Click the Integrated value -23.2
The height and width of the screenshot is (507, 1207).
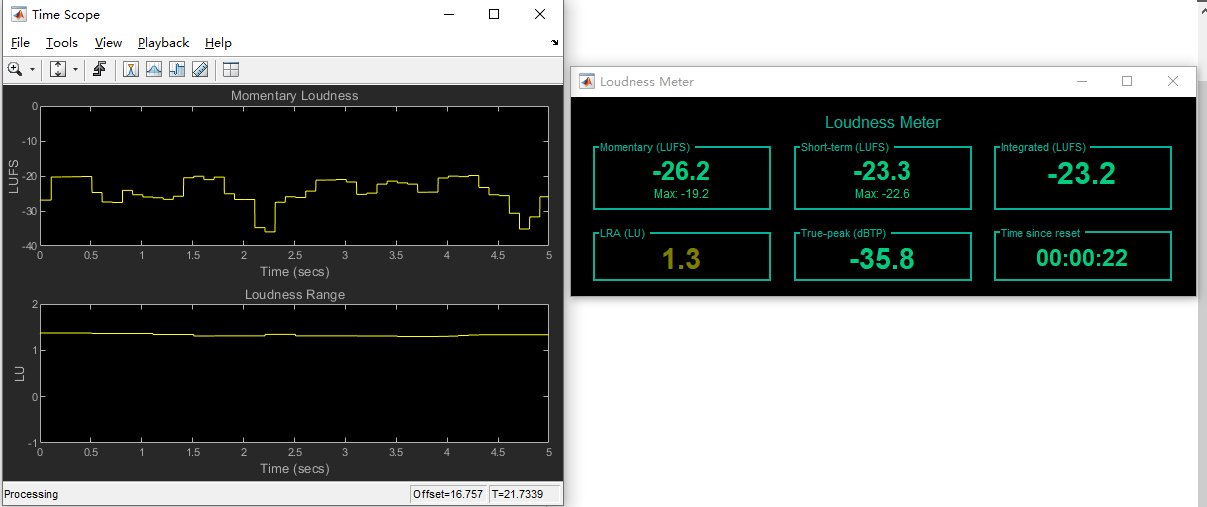1081,174
